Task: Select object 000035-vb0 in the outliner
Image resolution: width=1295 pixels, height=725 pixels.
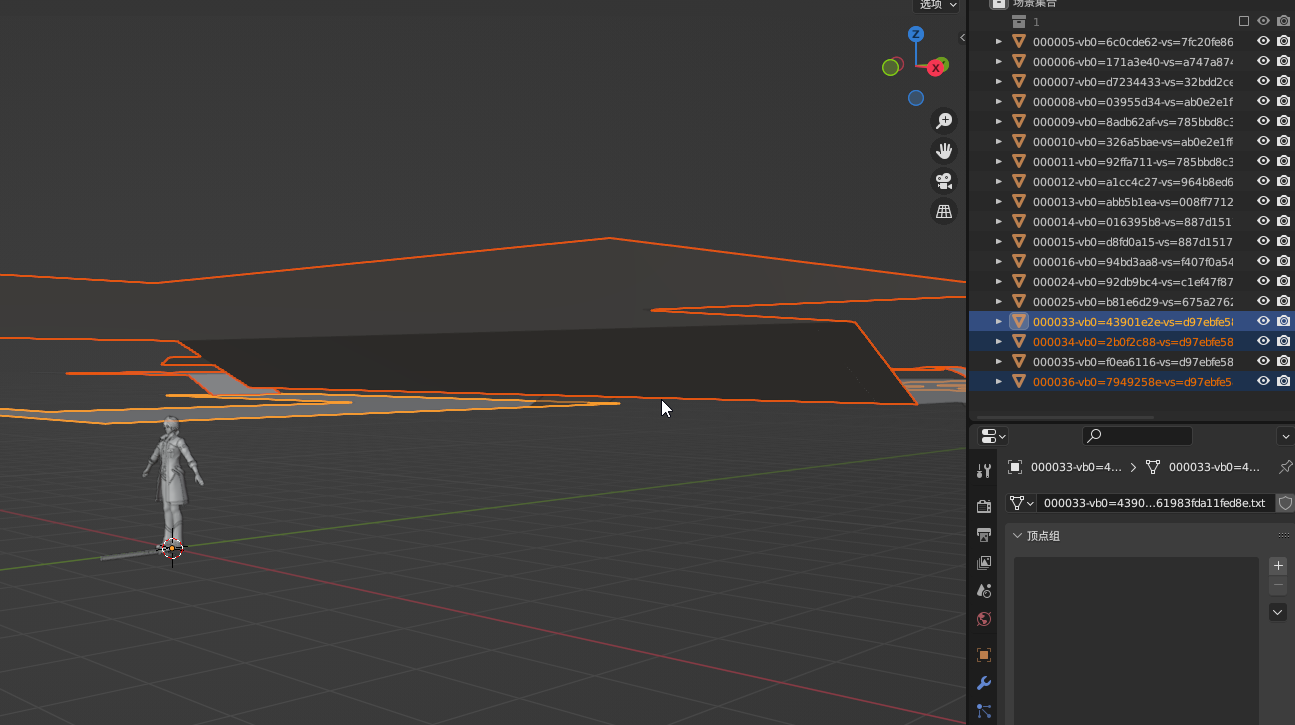Action: point(1132,361)
